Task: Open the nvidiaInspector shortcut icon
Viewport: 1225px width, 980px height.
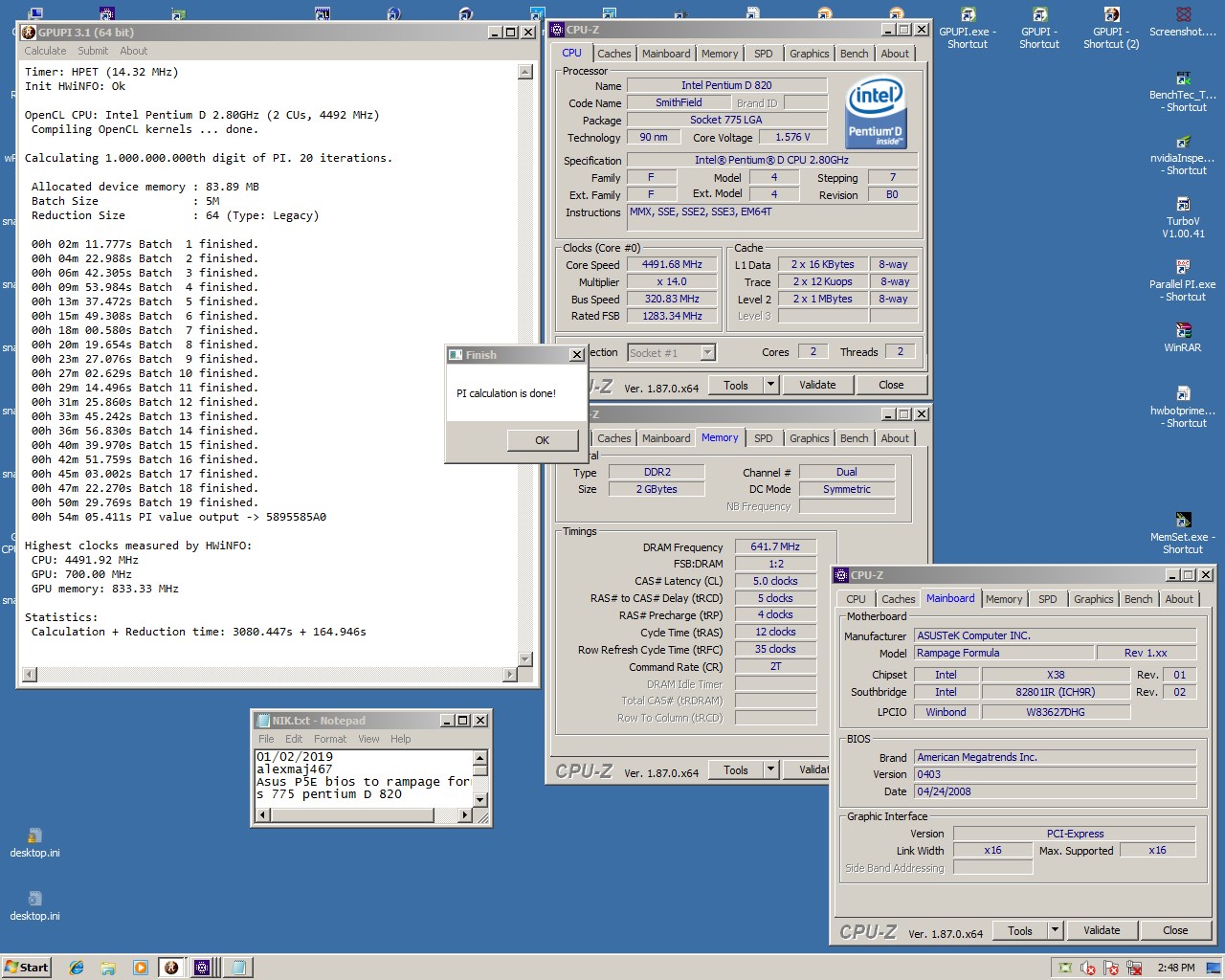Action: coord(1183,154)
